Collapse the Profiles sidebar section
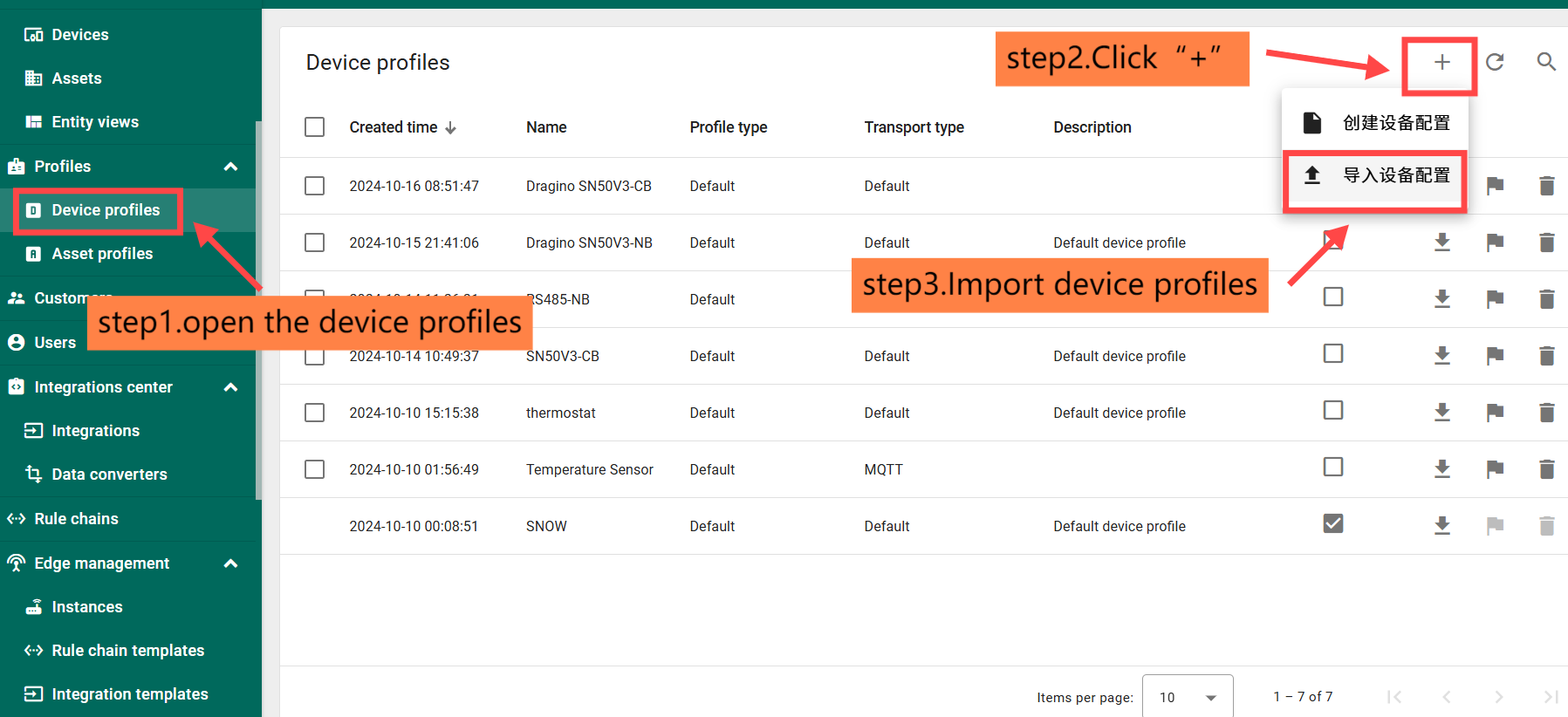The height and width of the screenshot is (717, 1568). tap(230, 167)
